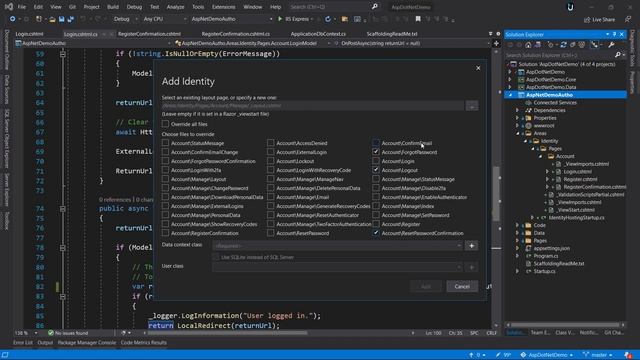Click the Properties wrench icon in Solution Explorer
This screenshot has height=360, width=640.
click(611, 45)
